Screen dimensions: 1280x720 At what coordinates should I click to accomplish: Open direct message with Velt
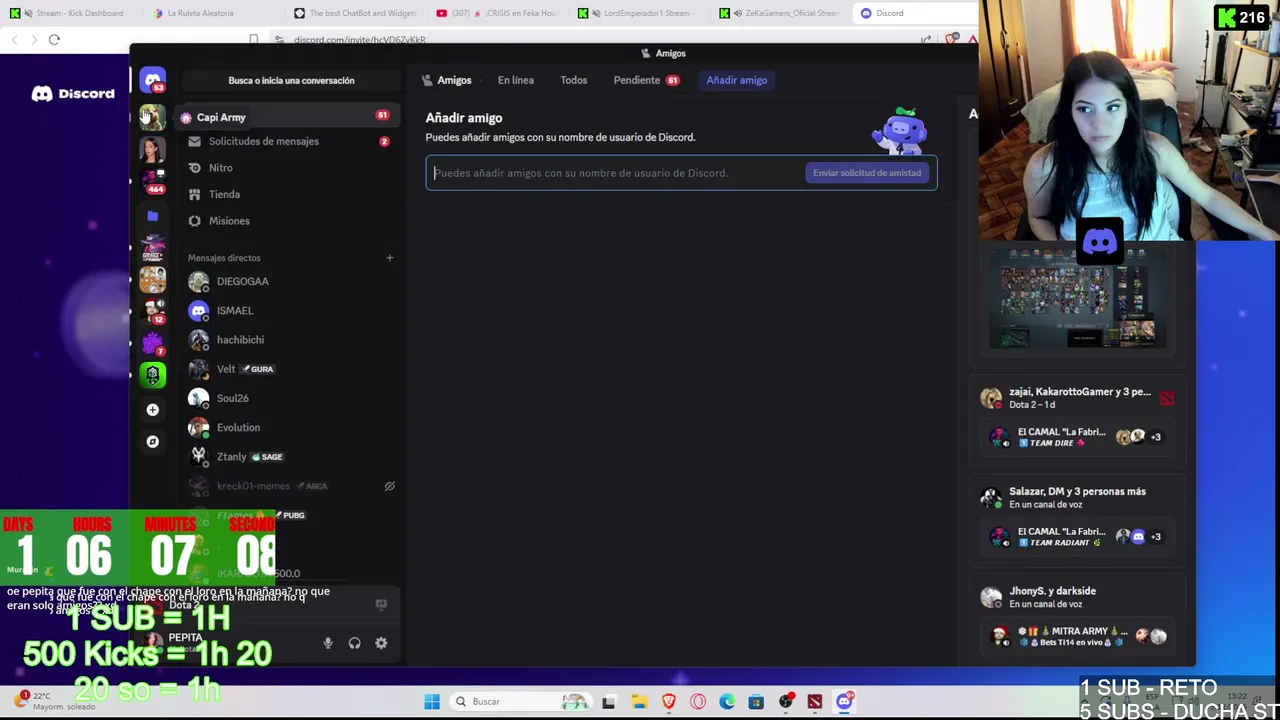click(x=289, y=369)
